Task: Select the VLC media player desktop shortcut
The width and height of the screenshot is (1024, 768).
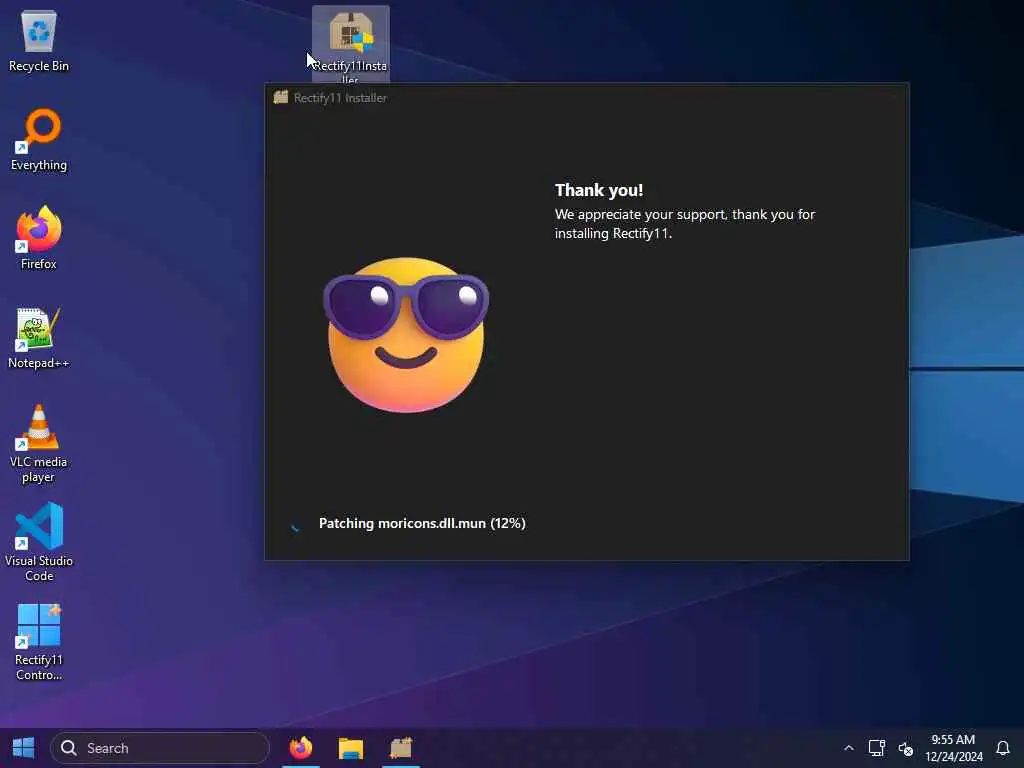Action: (39, 444)
